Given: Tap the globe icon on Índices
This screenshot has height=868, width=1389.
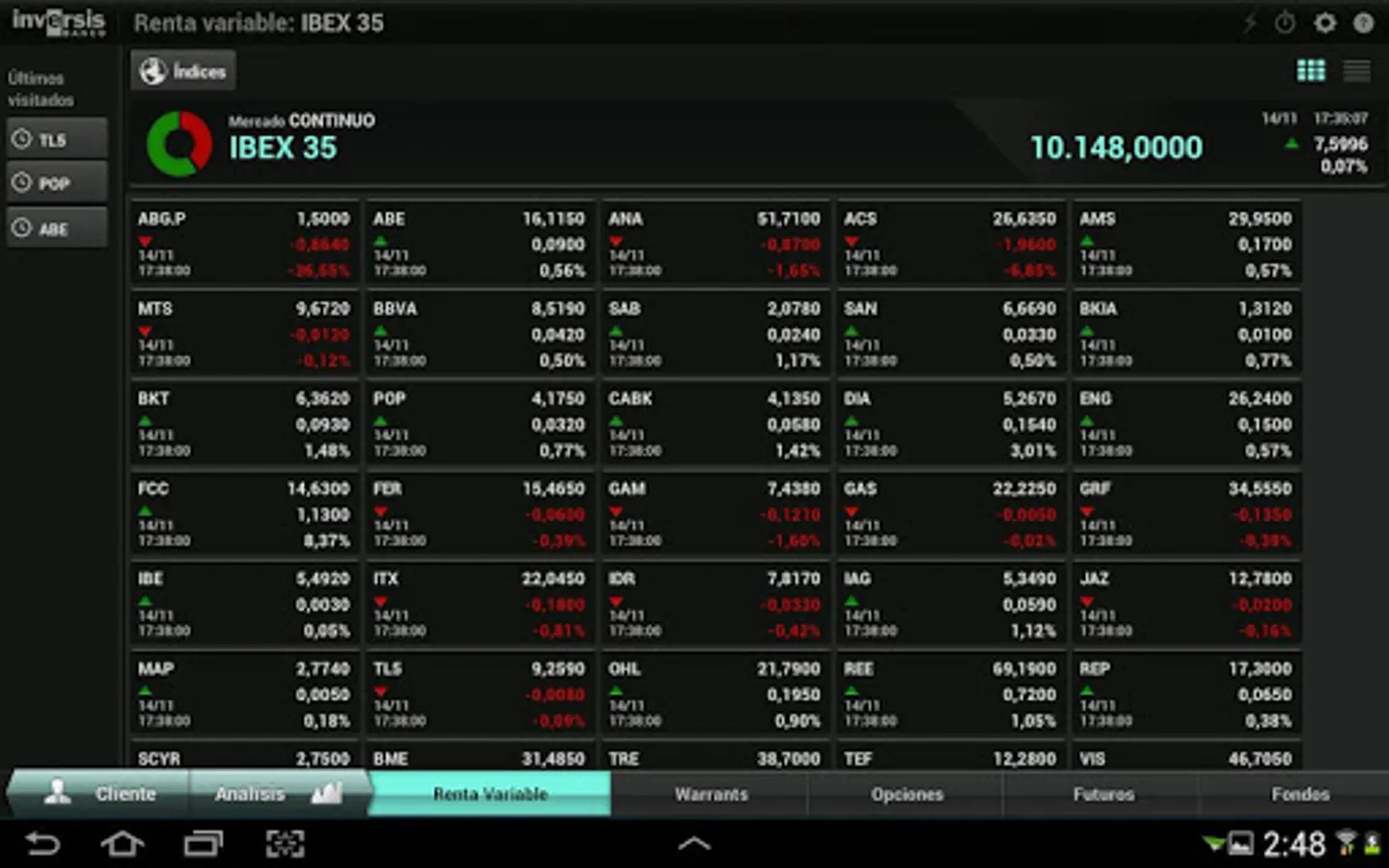Looking at the screenshot, I should [152, 71].
